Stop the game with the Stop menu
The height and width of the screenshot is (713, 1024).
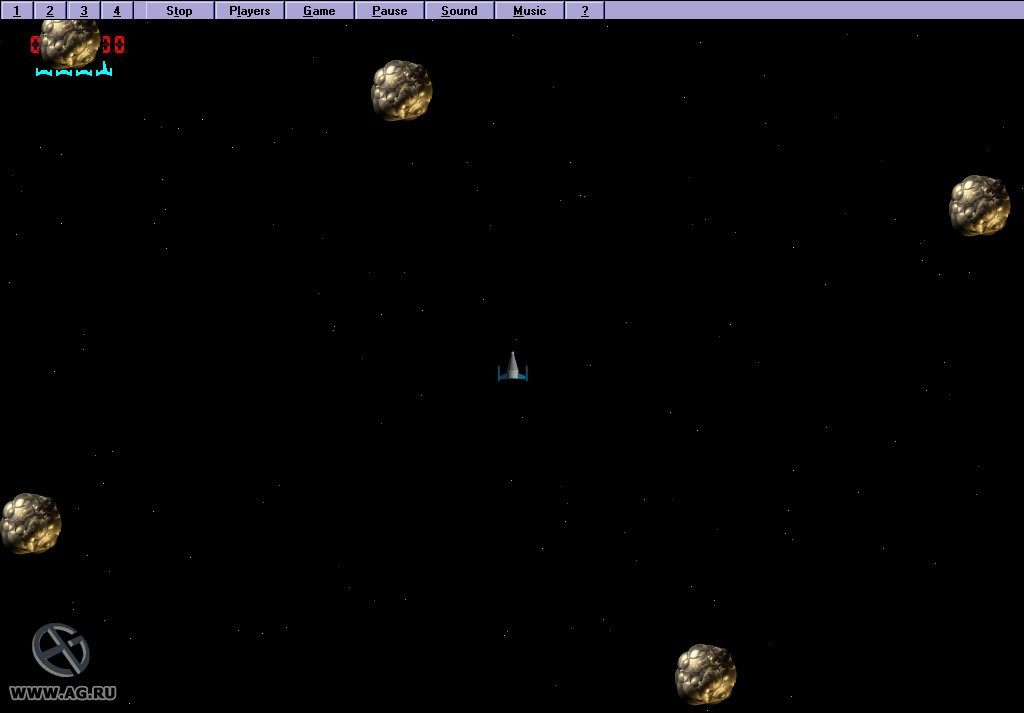coord(180,10)
